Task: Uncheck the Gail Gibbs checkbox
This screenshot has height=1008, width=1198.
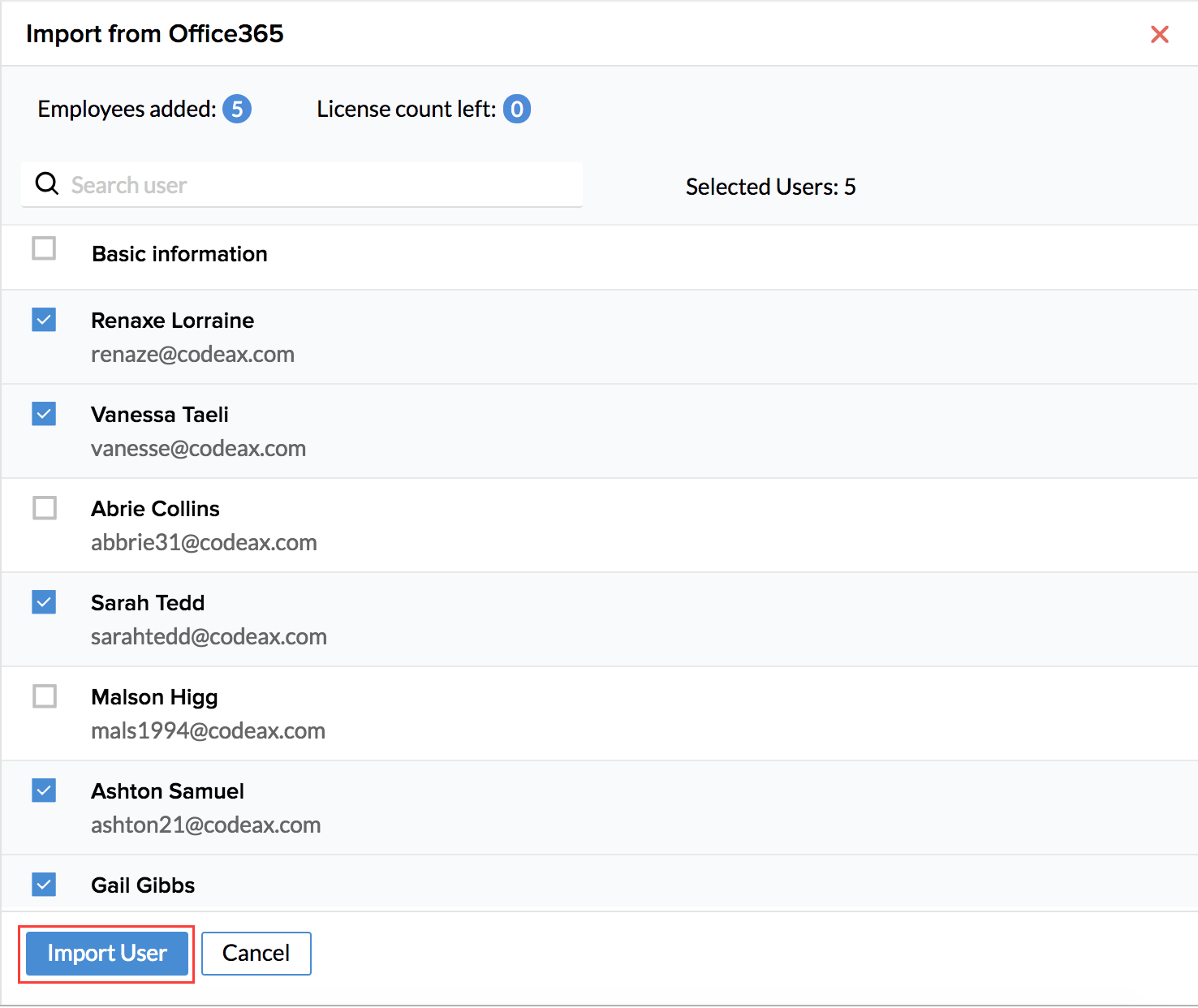Action: click(44, 884)
